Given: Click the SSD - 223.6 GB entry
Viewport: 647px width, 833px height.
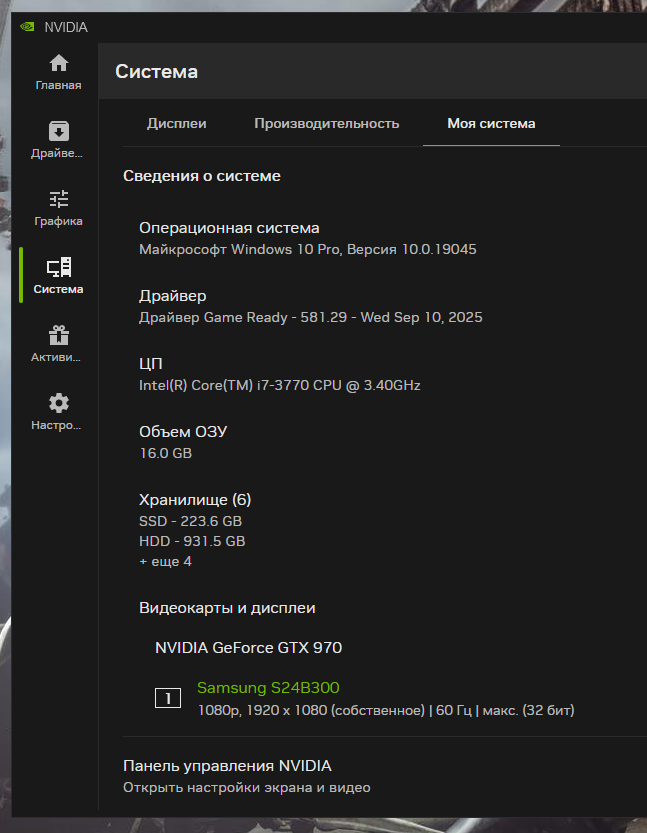Looking at the screenshot, I should click(x=191, y=521).
